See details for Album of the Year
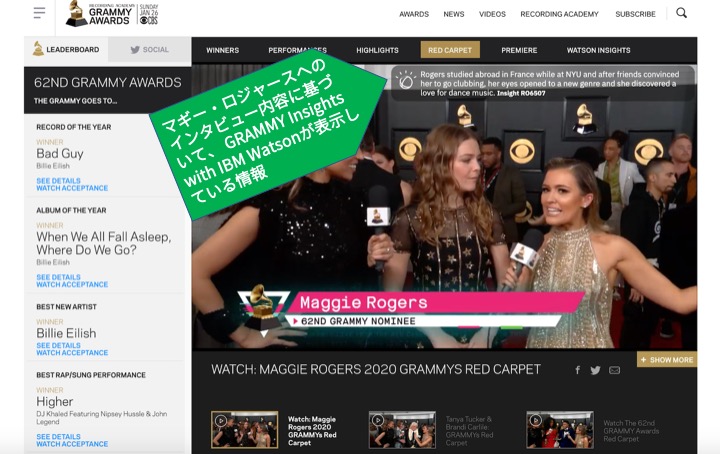720x454 pixels. 58,277
